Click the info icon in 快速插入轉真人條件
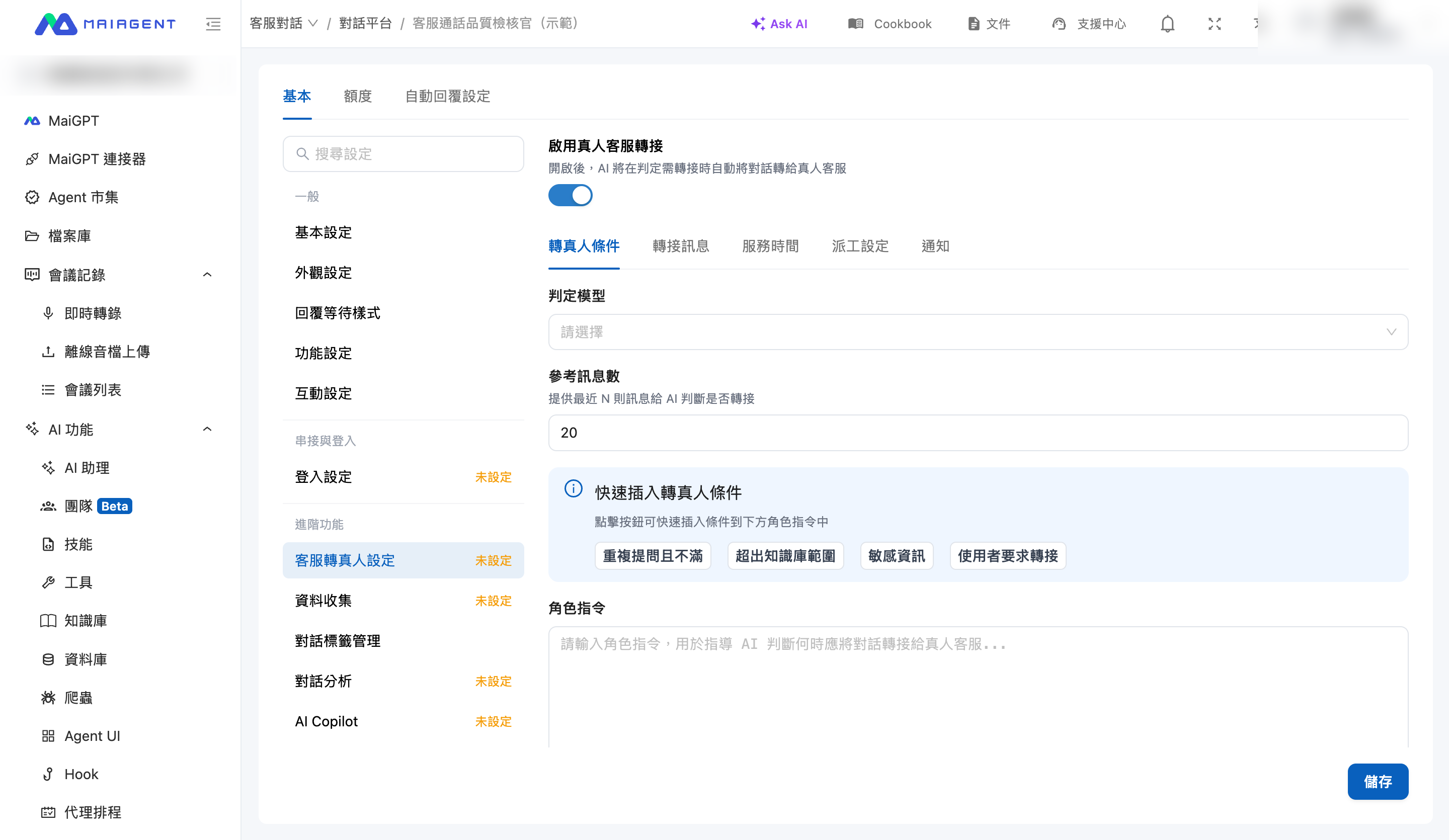 point(573,489)
